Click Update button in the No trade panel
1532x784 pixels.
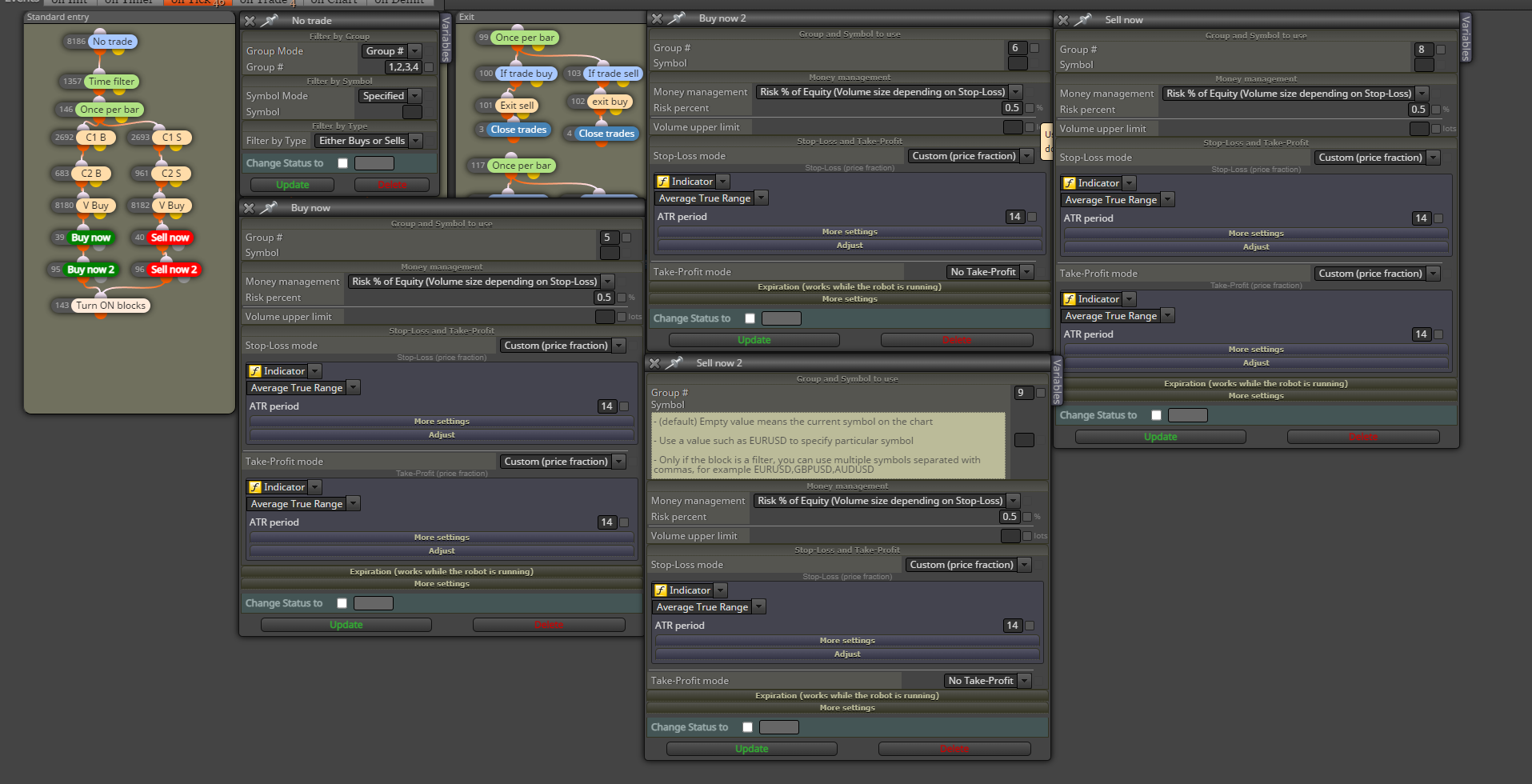[x=292, y=185]
